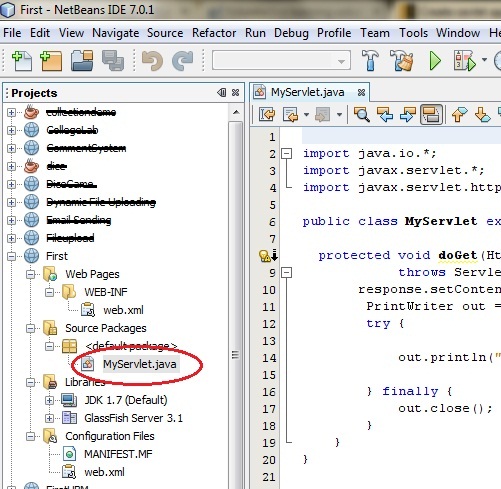Jump to Next Bookmark icon

(x=482, y=115)
